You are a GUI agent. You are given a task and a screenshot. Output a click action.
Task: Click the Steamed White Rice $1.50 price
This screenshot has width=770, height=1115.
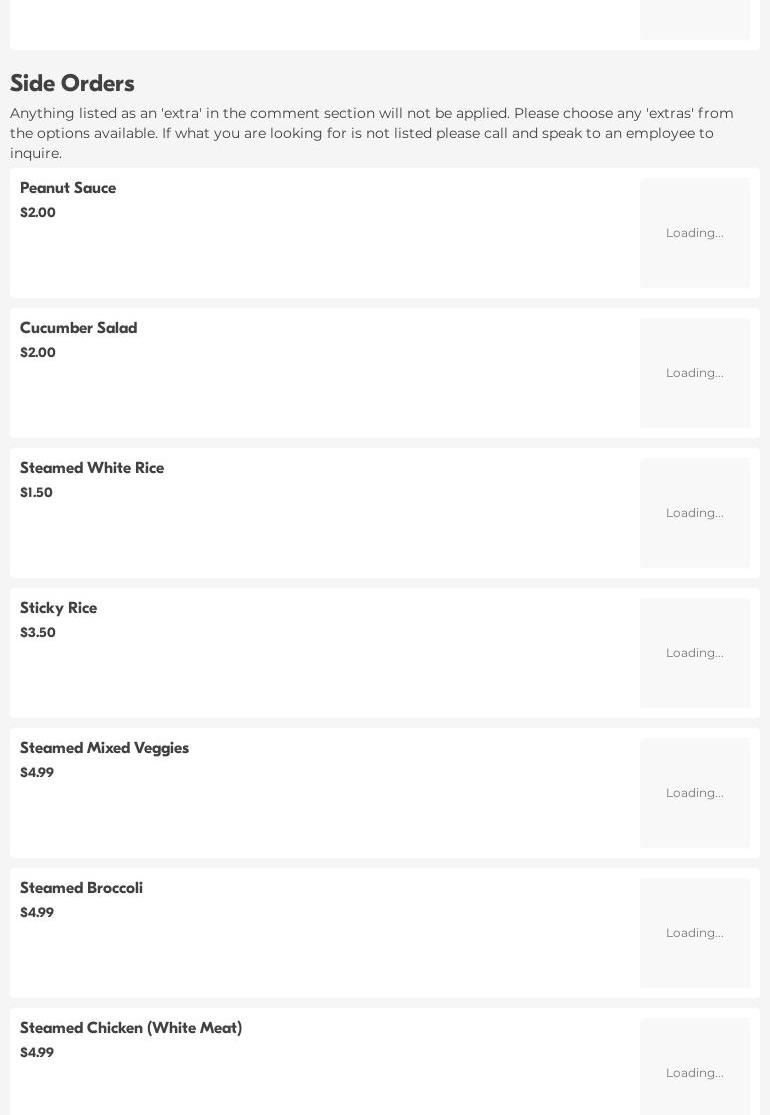36,493
